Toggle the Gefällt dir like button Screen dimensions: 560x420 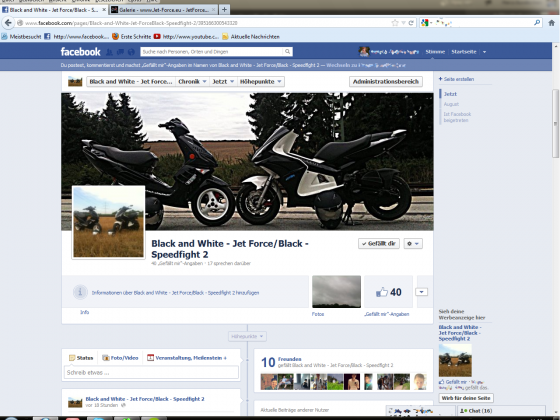point(379,244)
